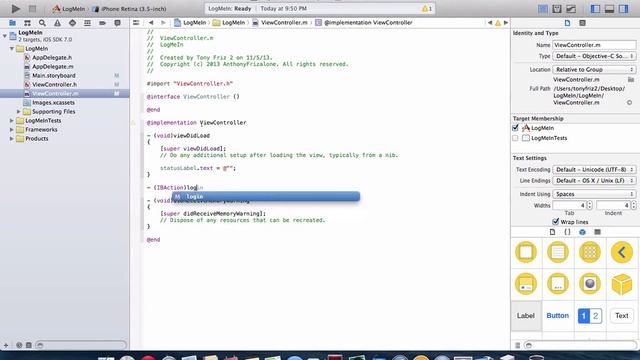
Task: Expand the Frameworks group
Action: (12, 129)
